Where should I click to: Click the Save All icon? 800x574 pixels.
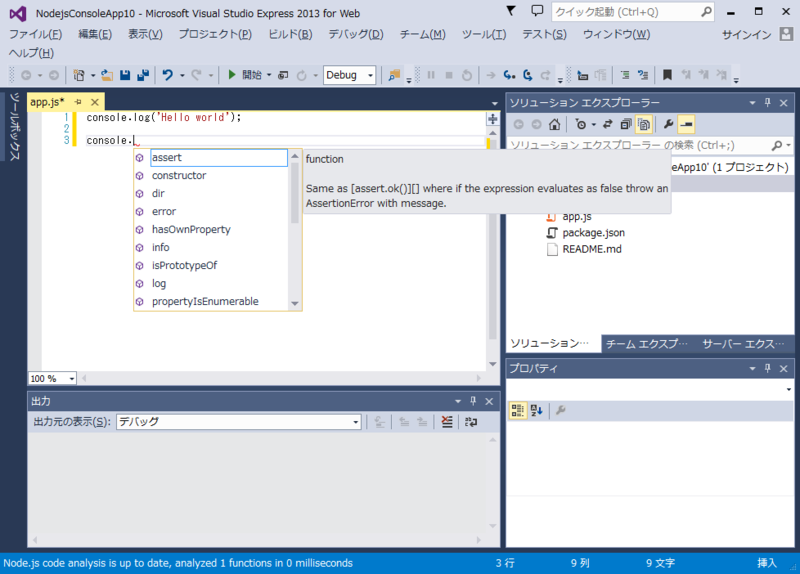coord(143,75)
